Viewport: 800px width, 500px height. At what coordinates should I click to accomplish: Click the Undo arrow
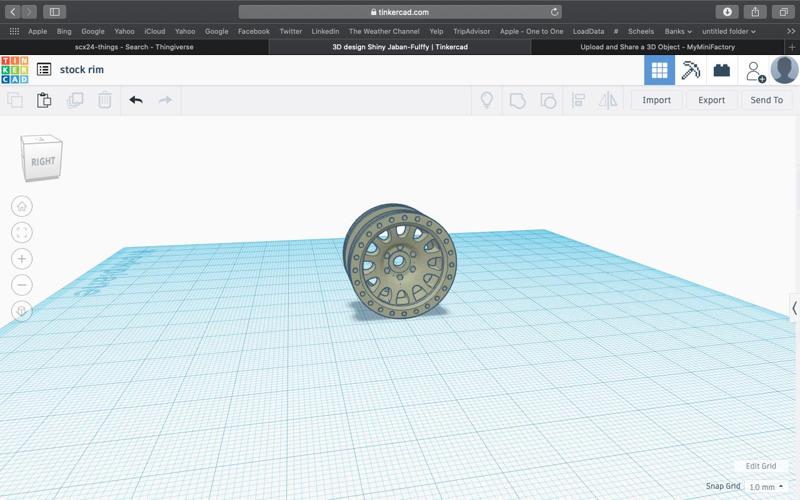click(x=136, y=100)
